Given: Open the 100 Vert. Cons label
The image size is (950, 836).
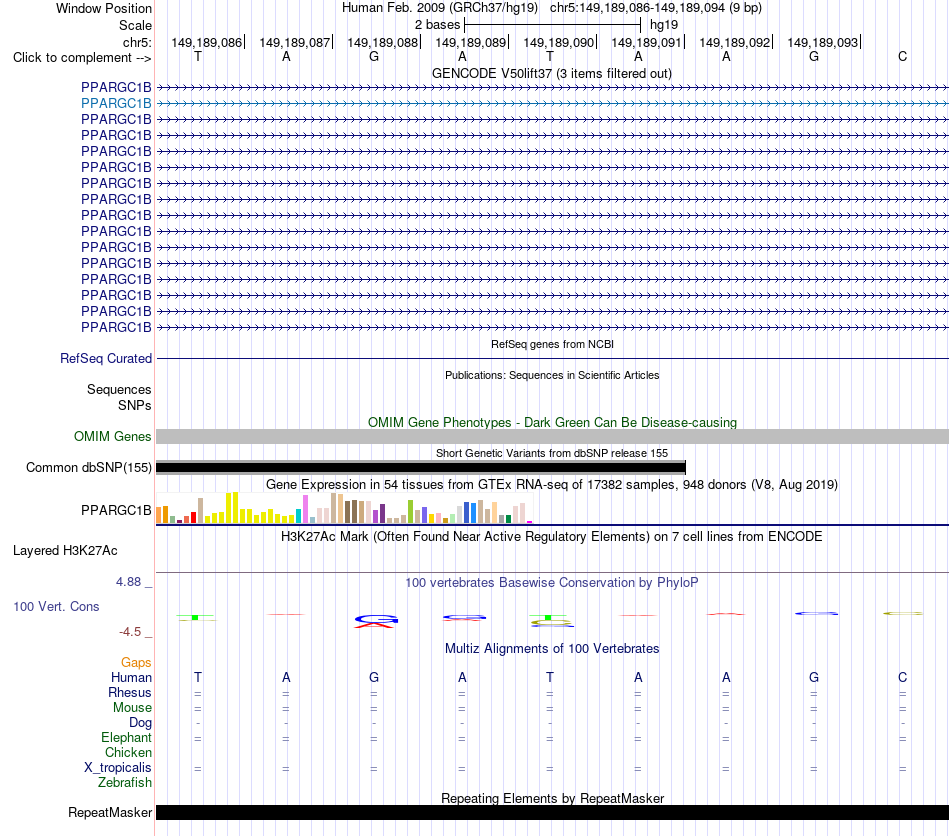Looking at the screenshot, I should 56,606.
